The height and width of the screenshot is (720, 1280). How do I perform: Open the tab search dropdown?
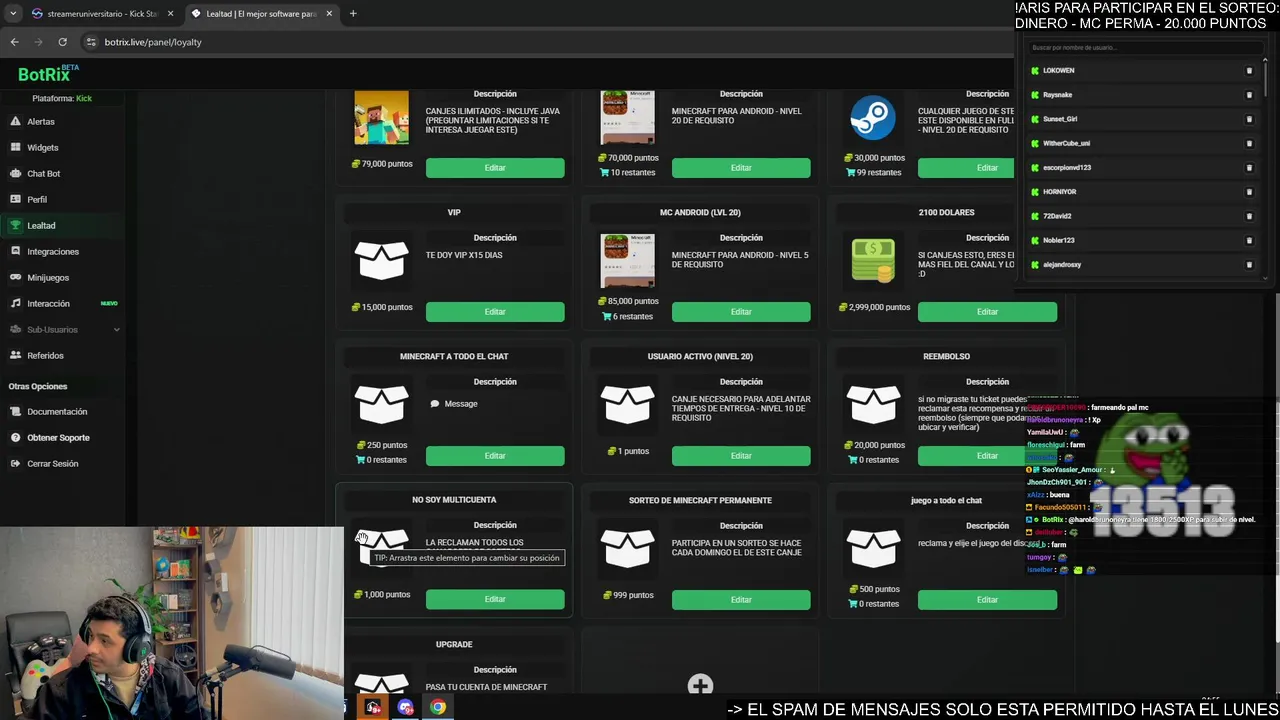click(x=12, y=14)
